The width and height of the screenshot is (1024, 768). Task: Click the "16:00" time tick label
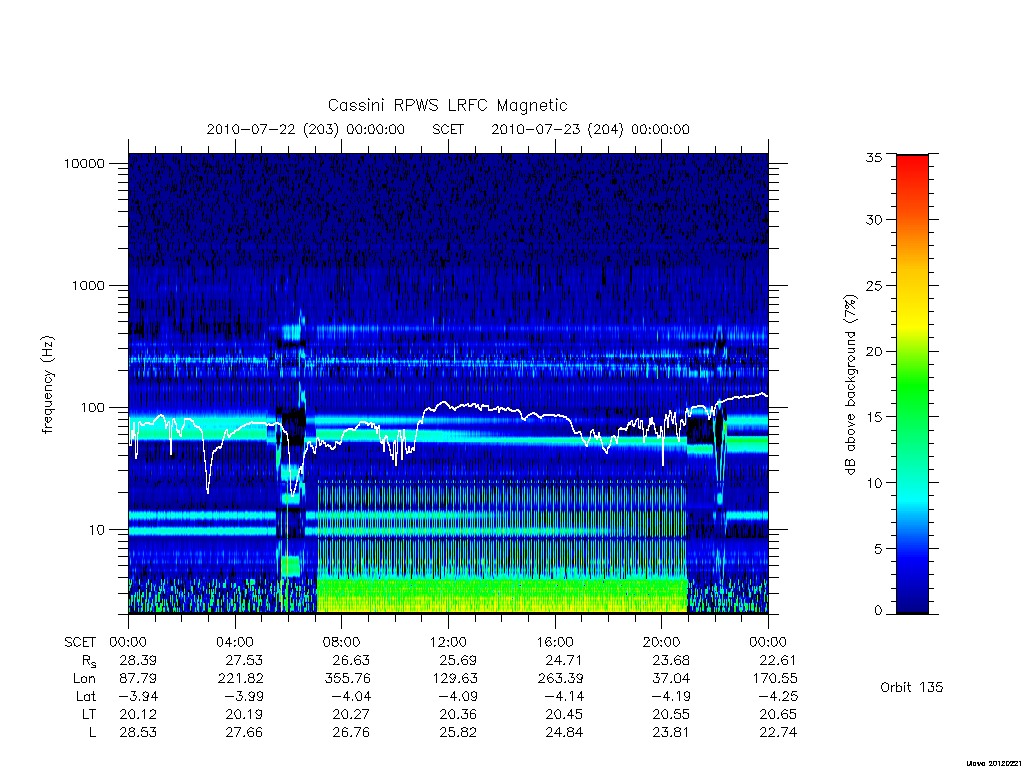[x=554, y=642]
